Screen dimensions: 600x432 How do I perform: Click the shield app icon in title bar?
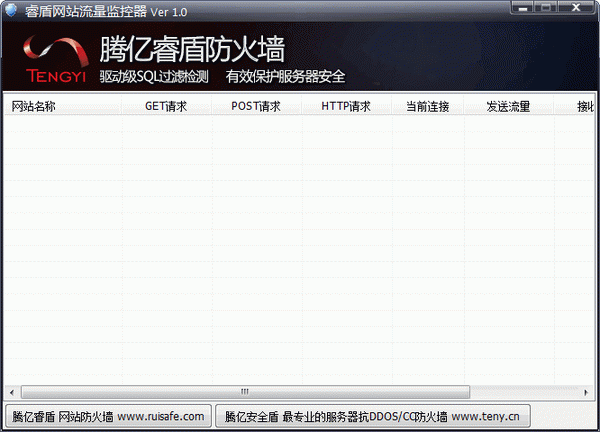11,10
